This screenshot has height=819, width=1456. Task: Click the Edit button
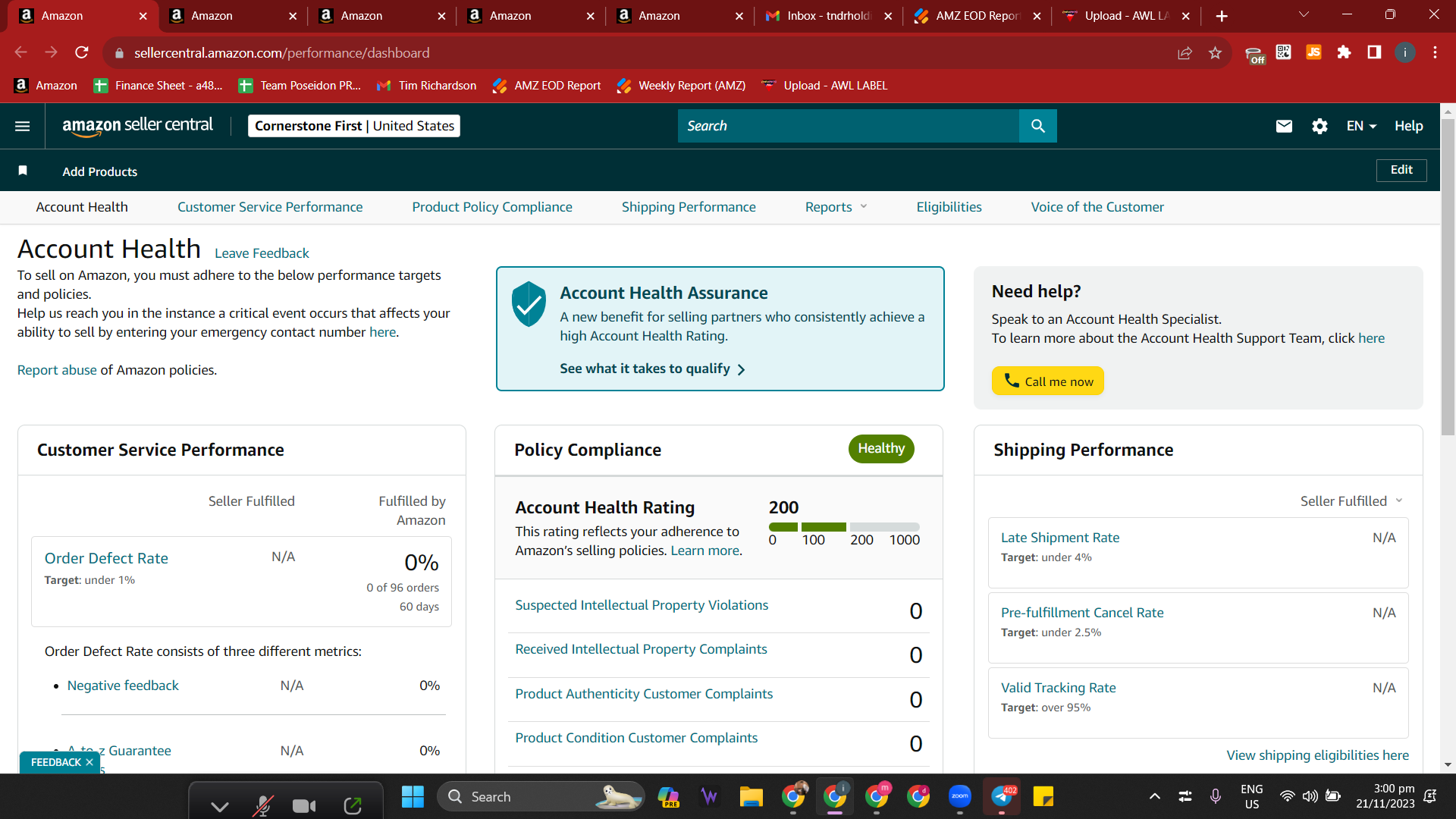(x=1401, y=171)
